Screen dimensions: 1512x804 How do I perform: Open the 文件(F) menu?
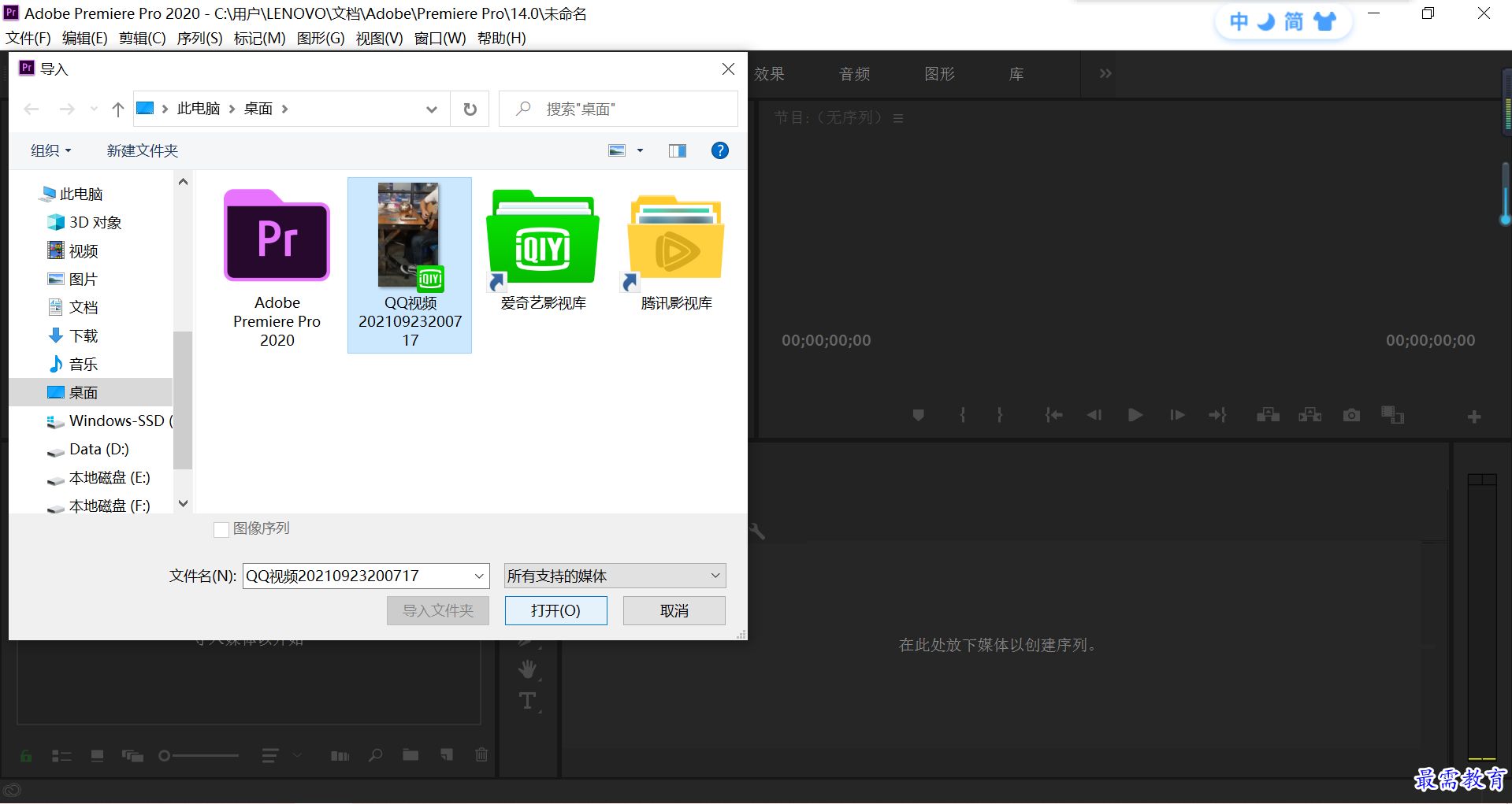pos(28,39)
